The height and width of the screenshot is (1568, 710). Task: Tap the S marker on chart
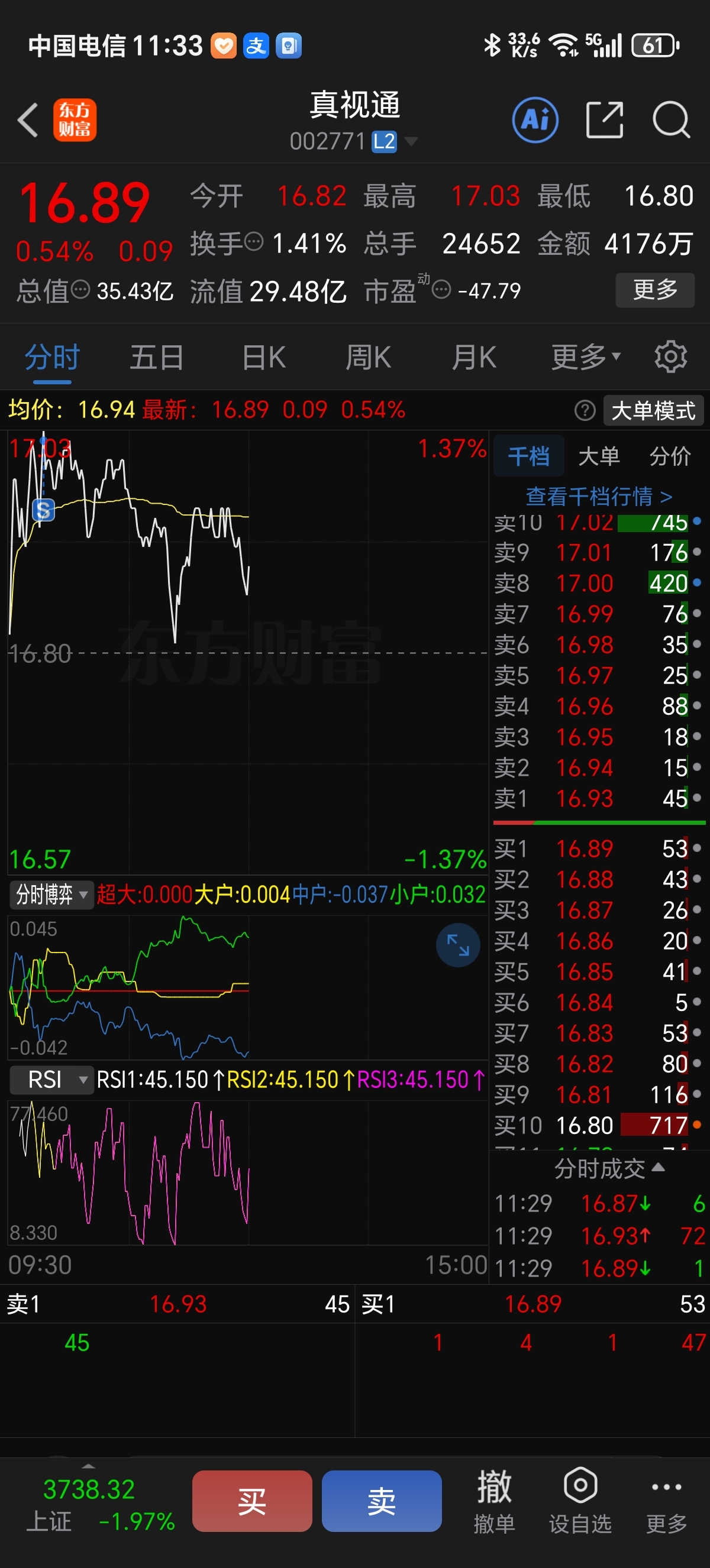(43, 510)
